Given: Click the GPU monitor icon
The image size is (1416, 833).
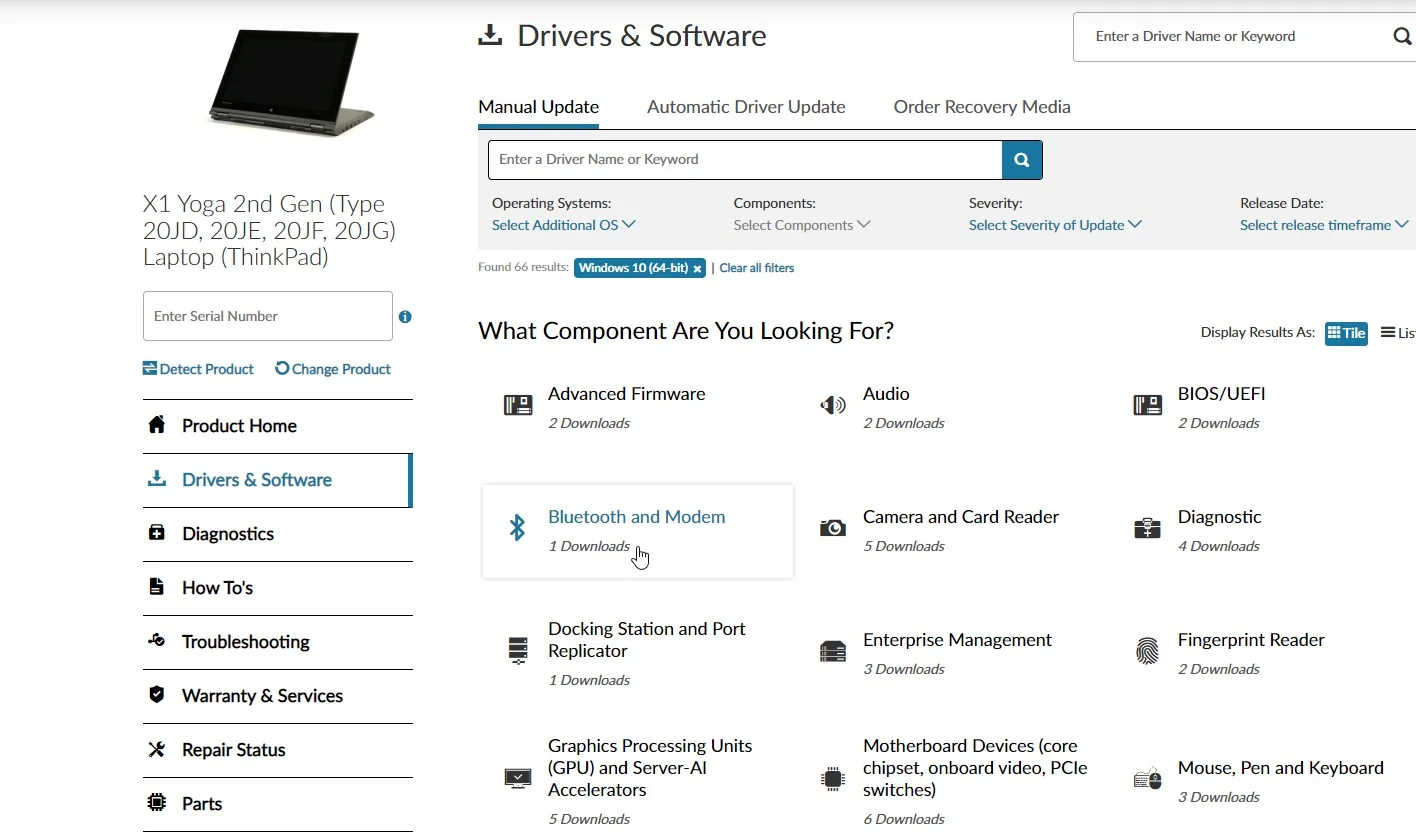Looking at the screenshot, I should pyautogui.click(x=517, y=778).
